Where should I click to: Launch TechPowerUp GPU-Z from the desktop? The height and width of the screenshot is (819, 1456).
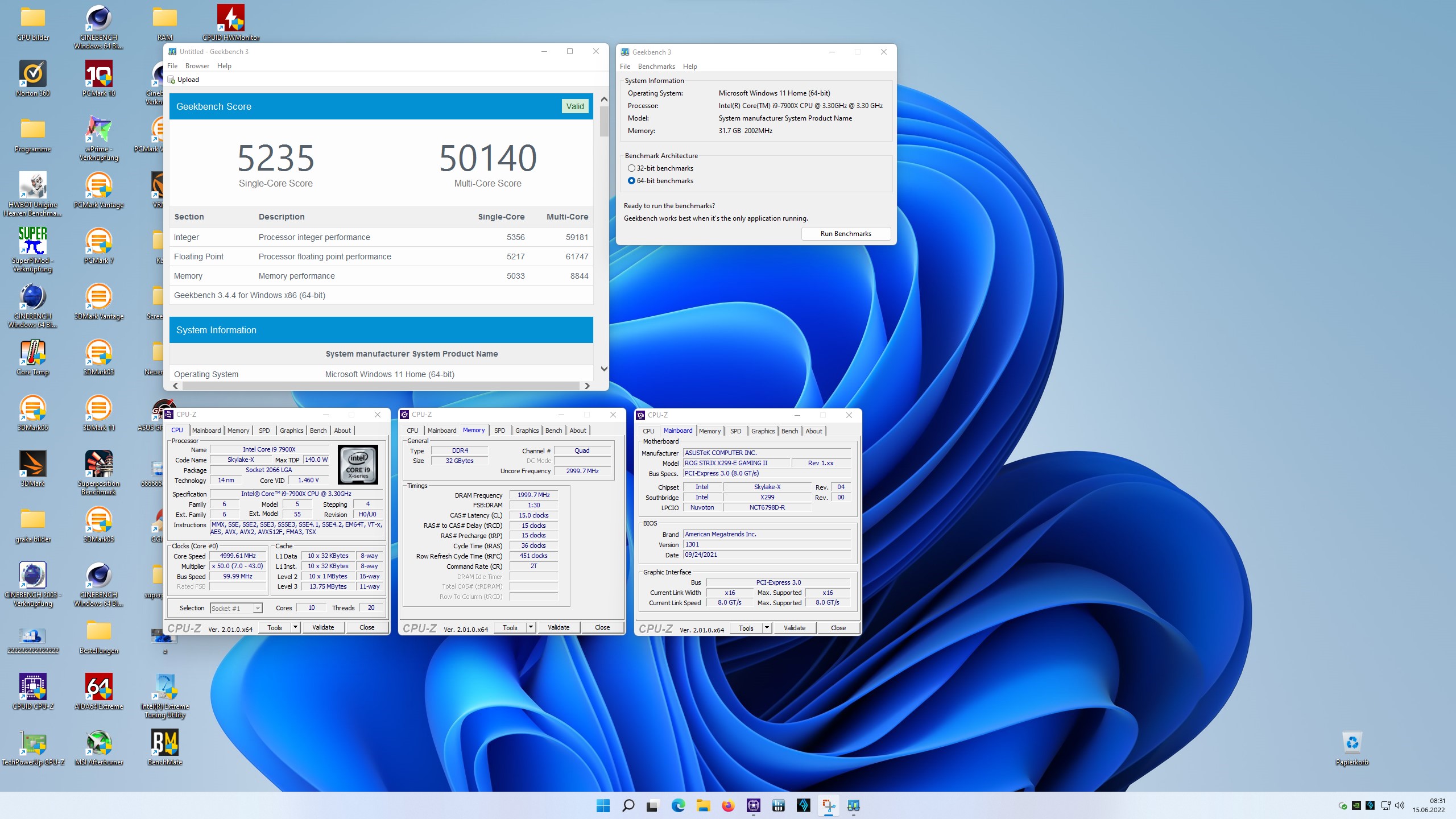pyautogui.click(x=33, y=747)
